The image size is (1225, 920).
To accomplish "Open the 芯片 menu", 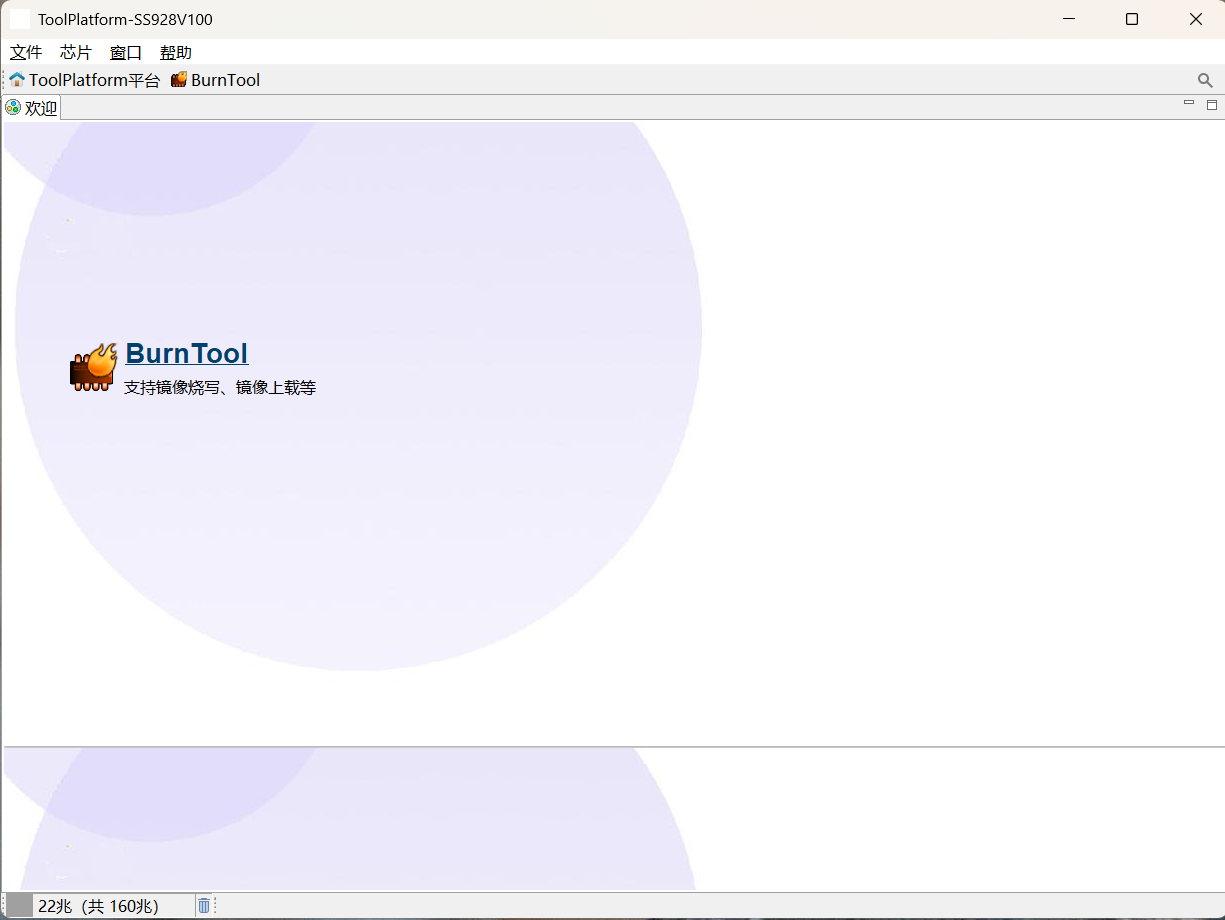I will [76, 52].
